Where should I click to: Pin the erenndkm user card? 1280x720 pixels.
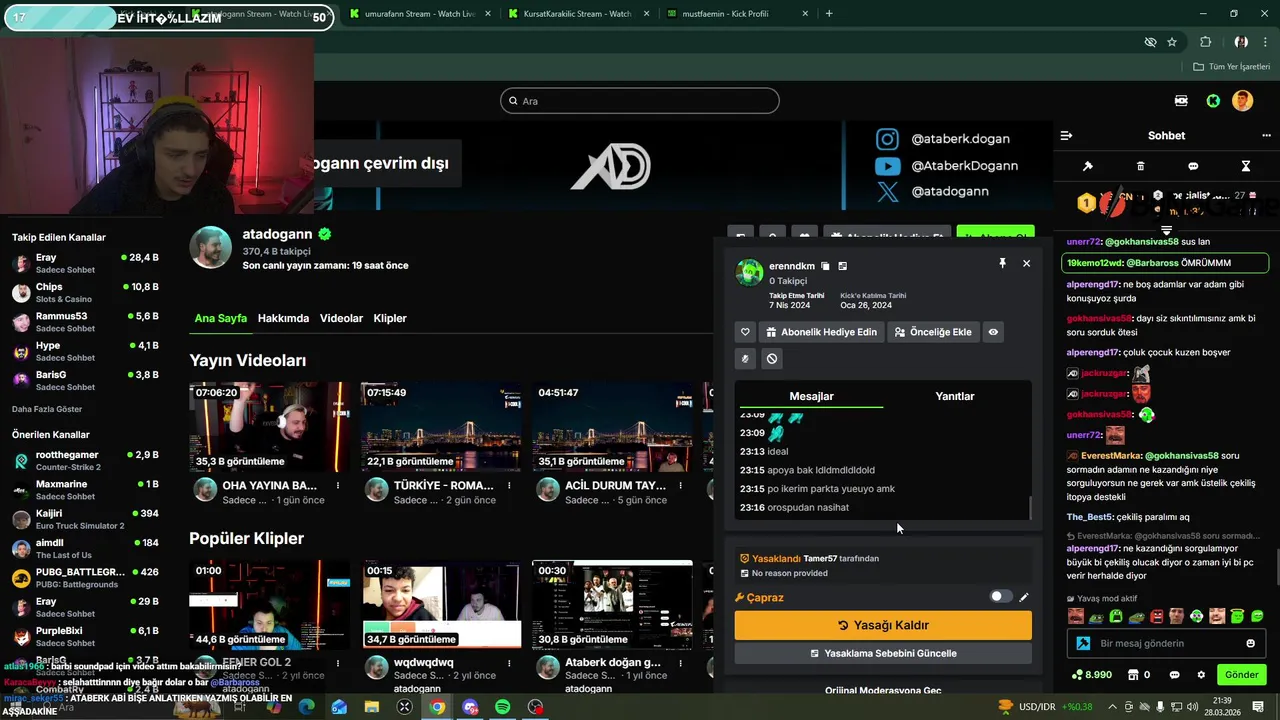pos(1002,263)
